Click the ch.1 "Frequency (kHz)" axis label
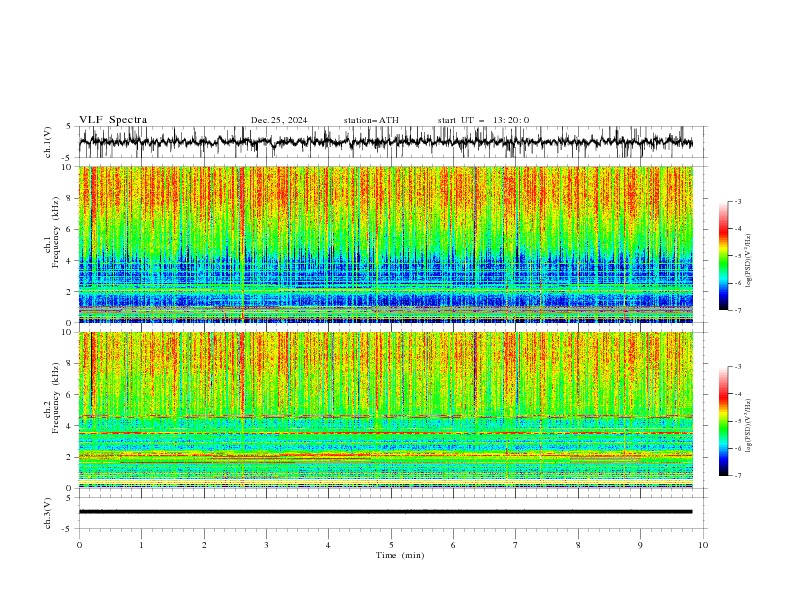Image resolution: width=792 pixels, height=612 pixels. pos(56,232)
